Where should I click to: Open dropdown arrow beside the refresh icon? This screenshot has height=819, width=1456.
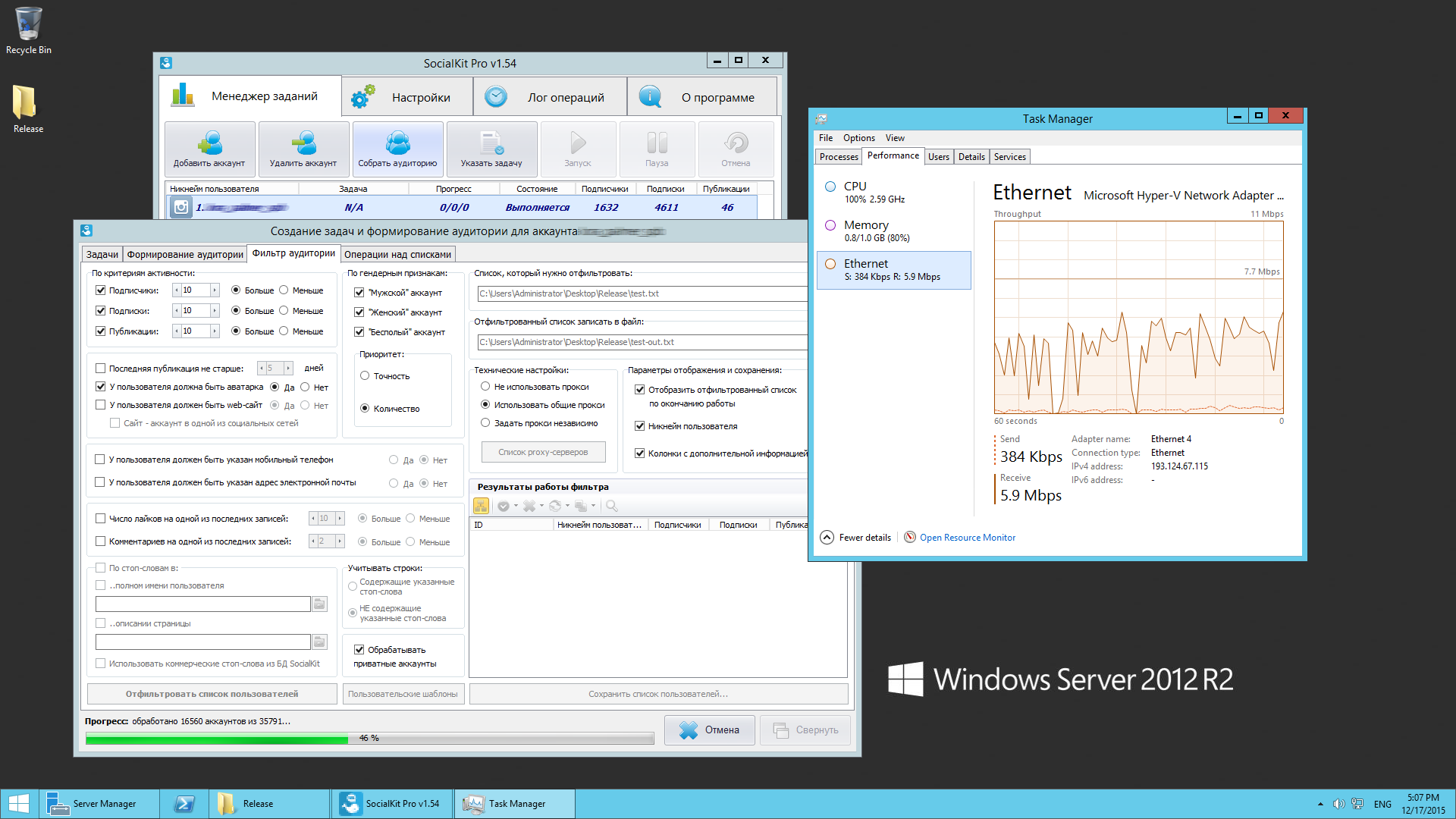pyautogui.click(x=567, y=506)
